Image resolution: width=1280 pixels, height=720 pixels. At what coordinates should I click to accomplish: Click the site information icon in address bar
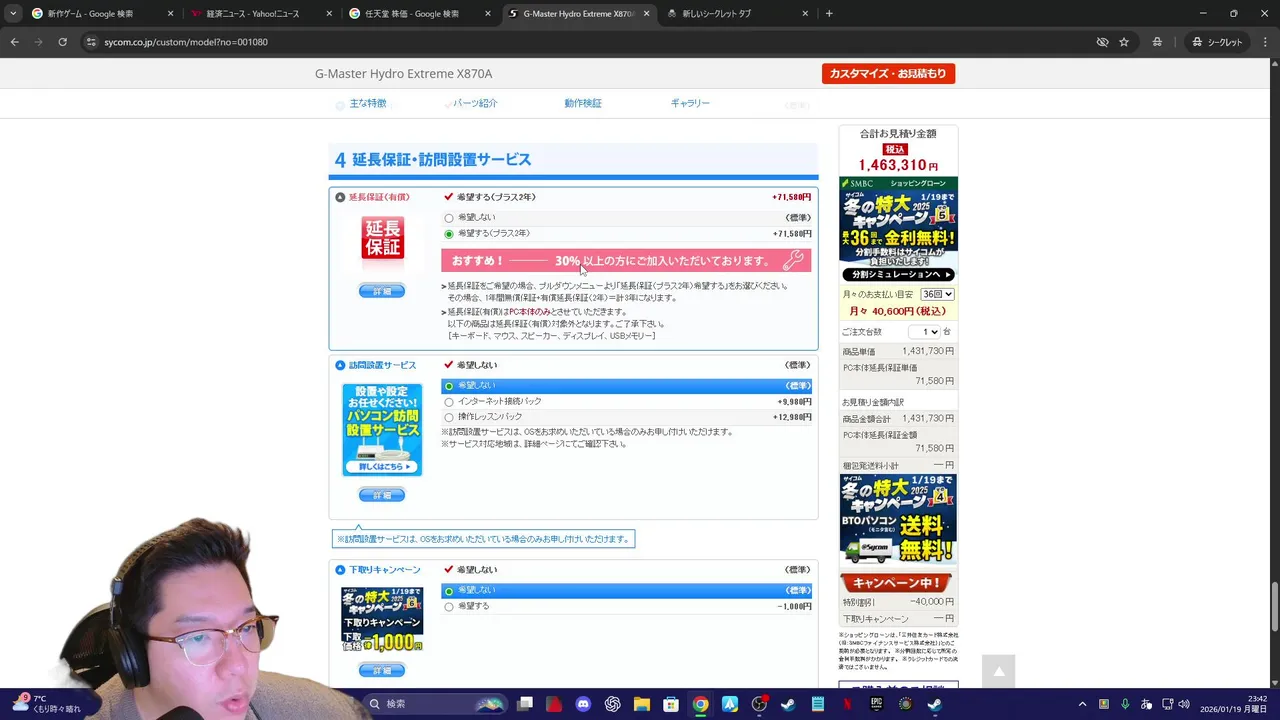(91, 42)
